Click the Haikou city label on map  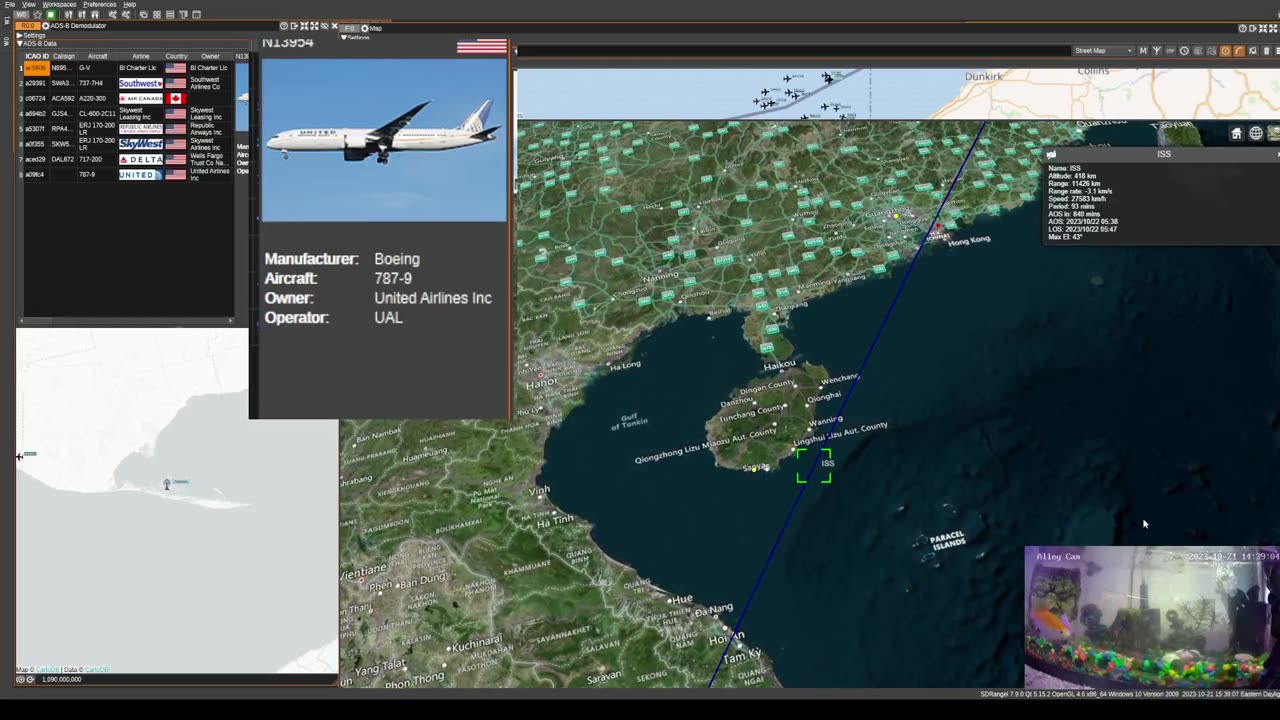pos(779,365)
